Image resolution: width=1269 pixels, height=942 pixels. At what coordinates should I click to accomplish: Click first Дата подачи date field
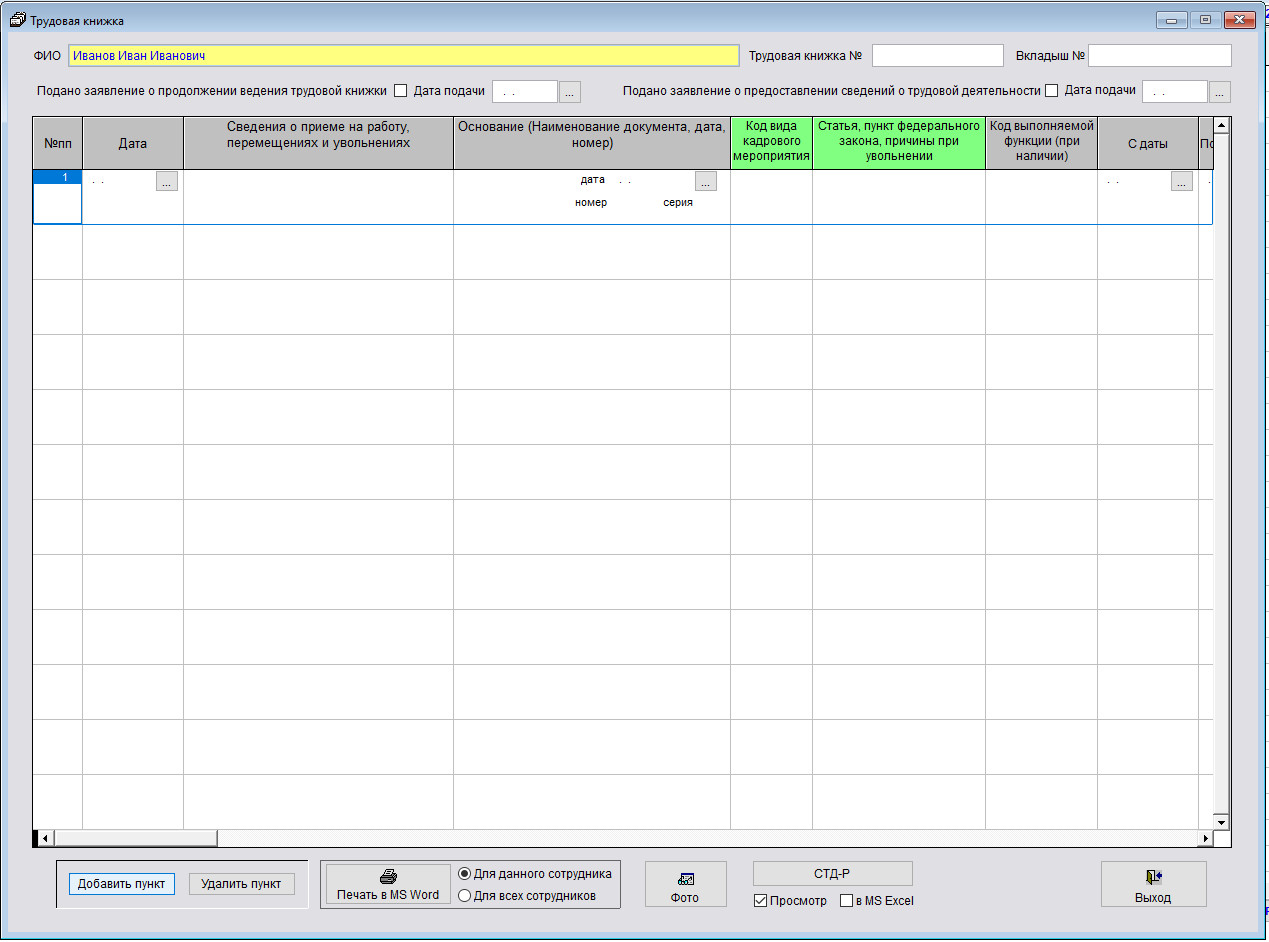click(525, 92)
